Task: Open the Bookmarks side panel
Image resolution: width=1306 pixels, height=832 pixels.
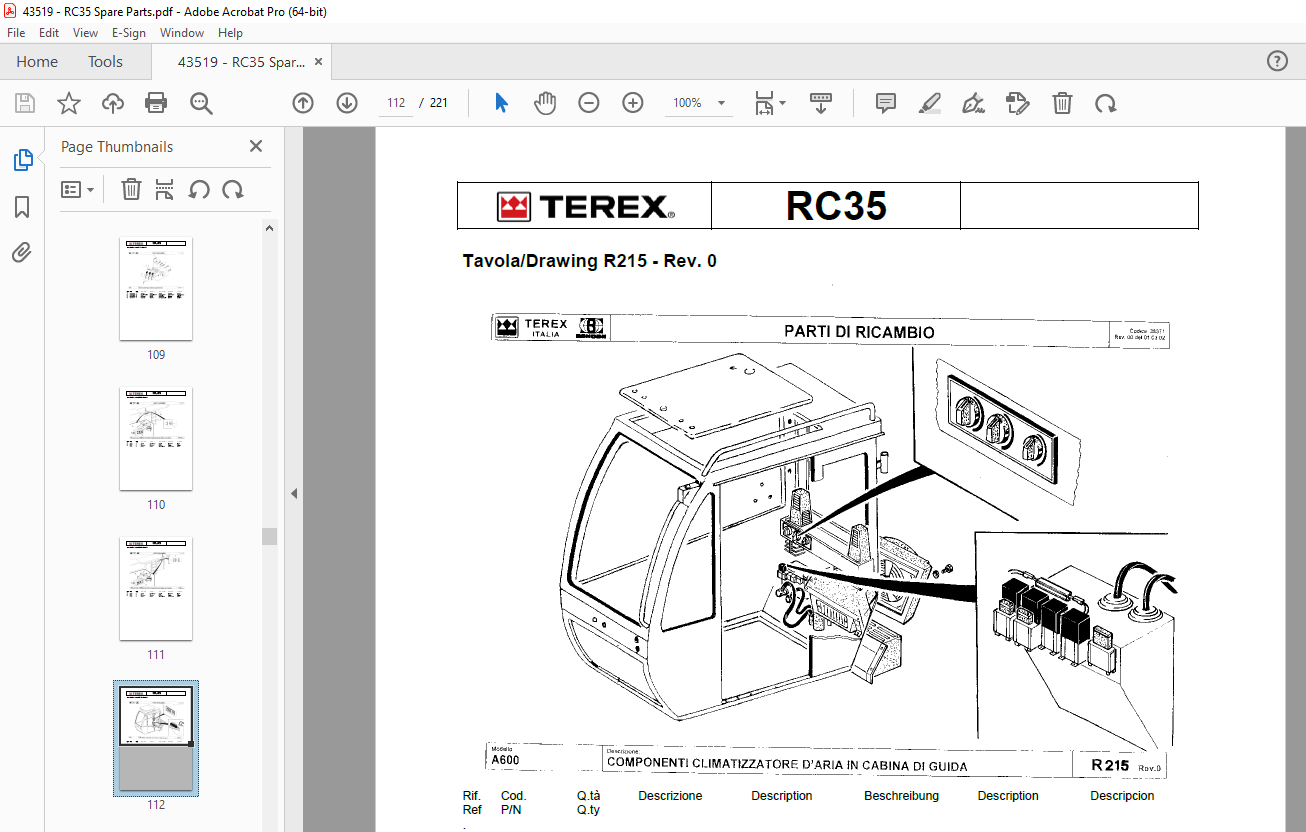Action: 22,207
